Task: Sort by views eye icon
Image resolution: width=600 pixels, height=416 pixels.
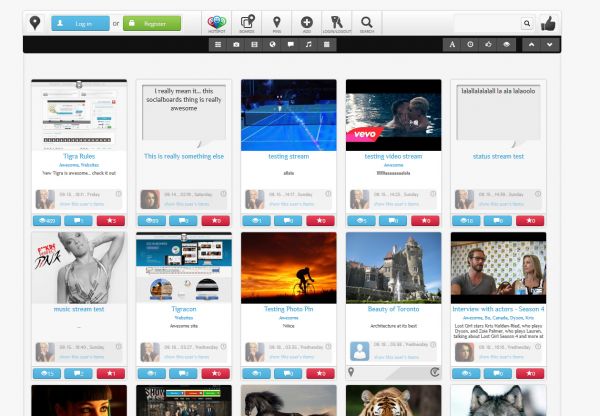Action: point(507,44)
